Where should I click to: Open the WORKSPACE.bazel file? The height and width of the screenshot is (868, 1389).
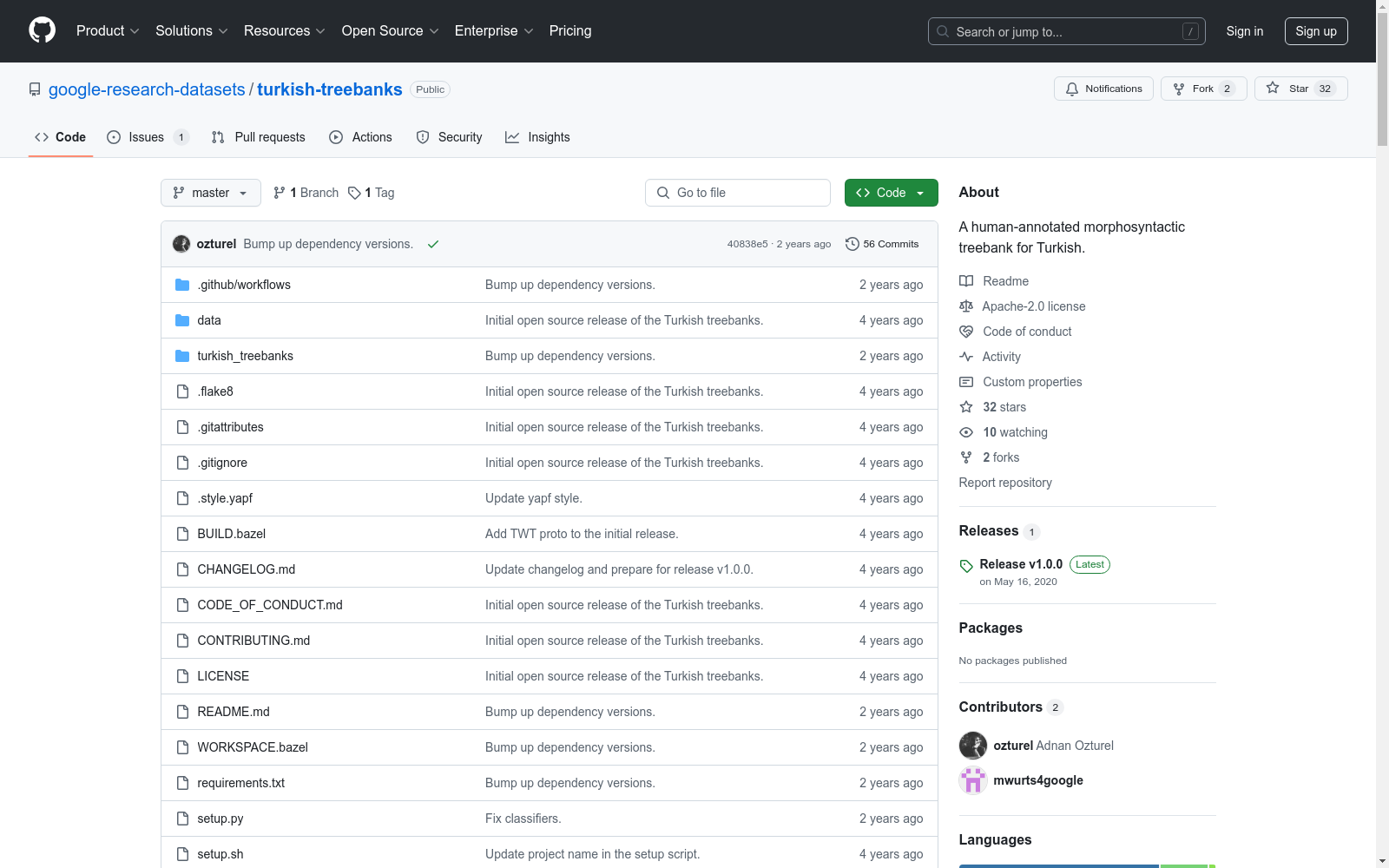pyautogui.click(x=253, y=747)
